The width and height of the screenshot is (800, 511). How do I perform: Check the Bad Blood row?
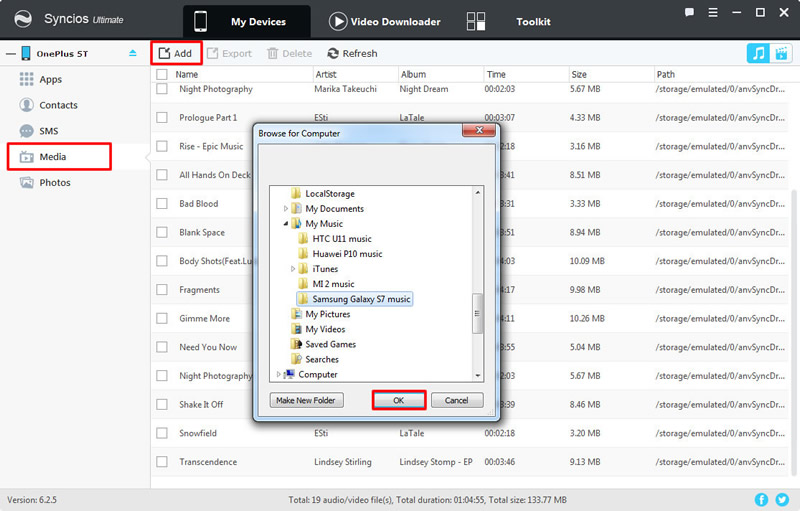[162, 203]
